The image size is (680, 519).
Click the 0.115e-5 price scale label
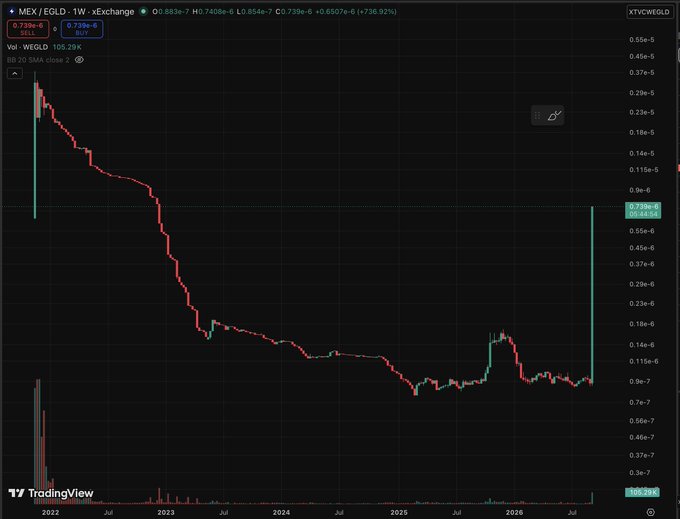coord(644,170)
